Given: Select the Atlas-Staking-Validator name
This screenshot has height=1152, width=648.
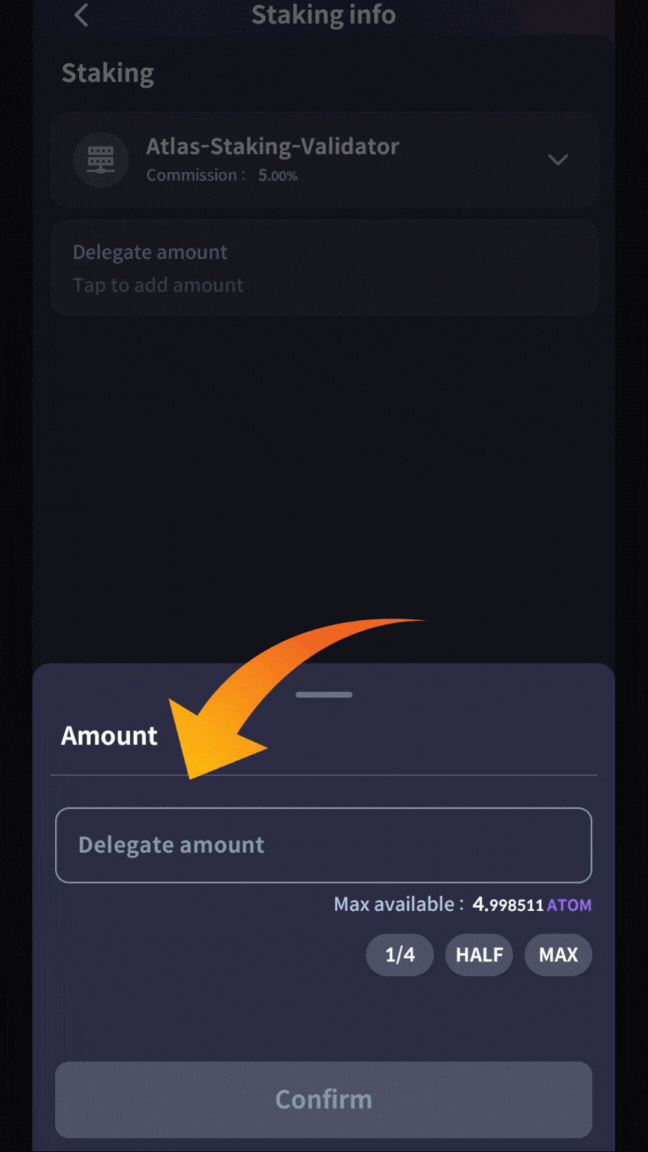Looking at the screenshot, I should pyautogui.click(x=272, y=146).
